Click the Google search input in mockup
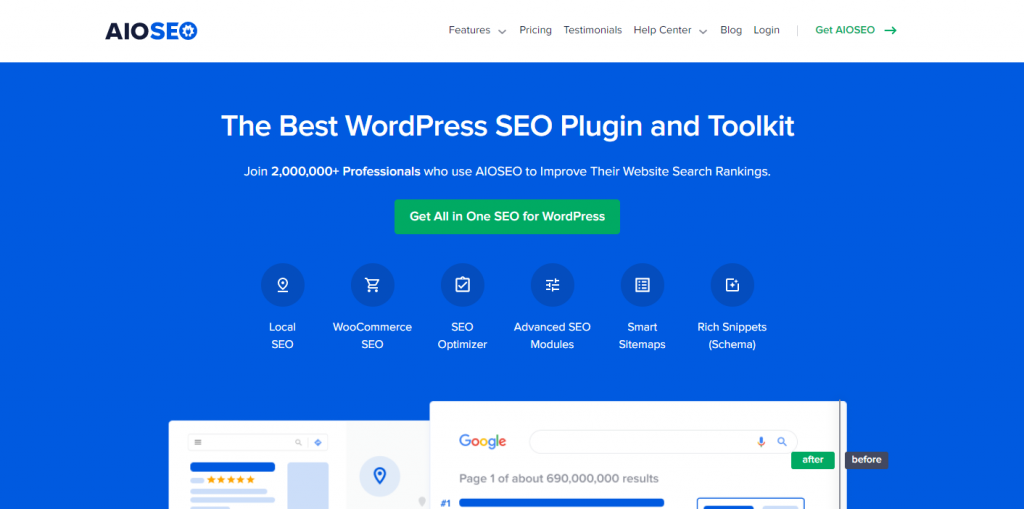Image resolution: width=1024 pixels, height=509 pixels. [x=664, y=442]
